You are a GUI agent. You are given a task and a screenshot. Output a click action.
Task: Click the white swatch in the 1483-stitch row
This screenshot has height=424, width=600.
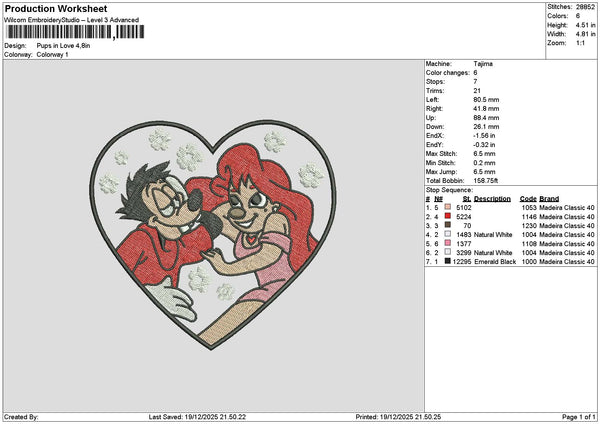(448, 234)
